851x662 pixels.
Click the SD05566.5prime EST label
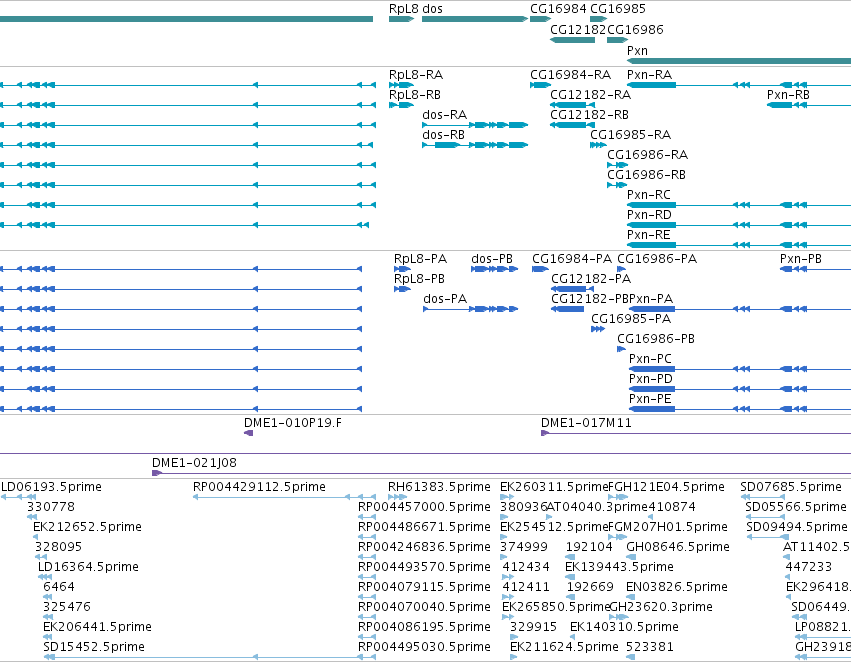pos(796,507)
